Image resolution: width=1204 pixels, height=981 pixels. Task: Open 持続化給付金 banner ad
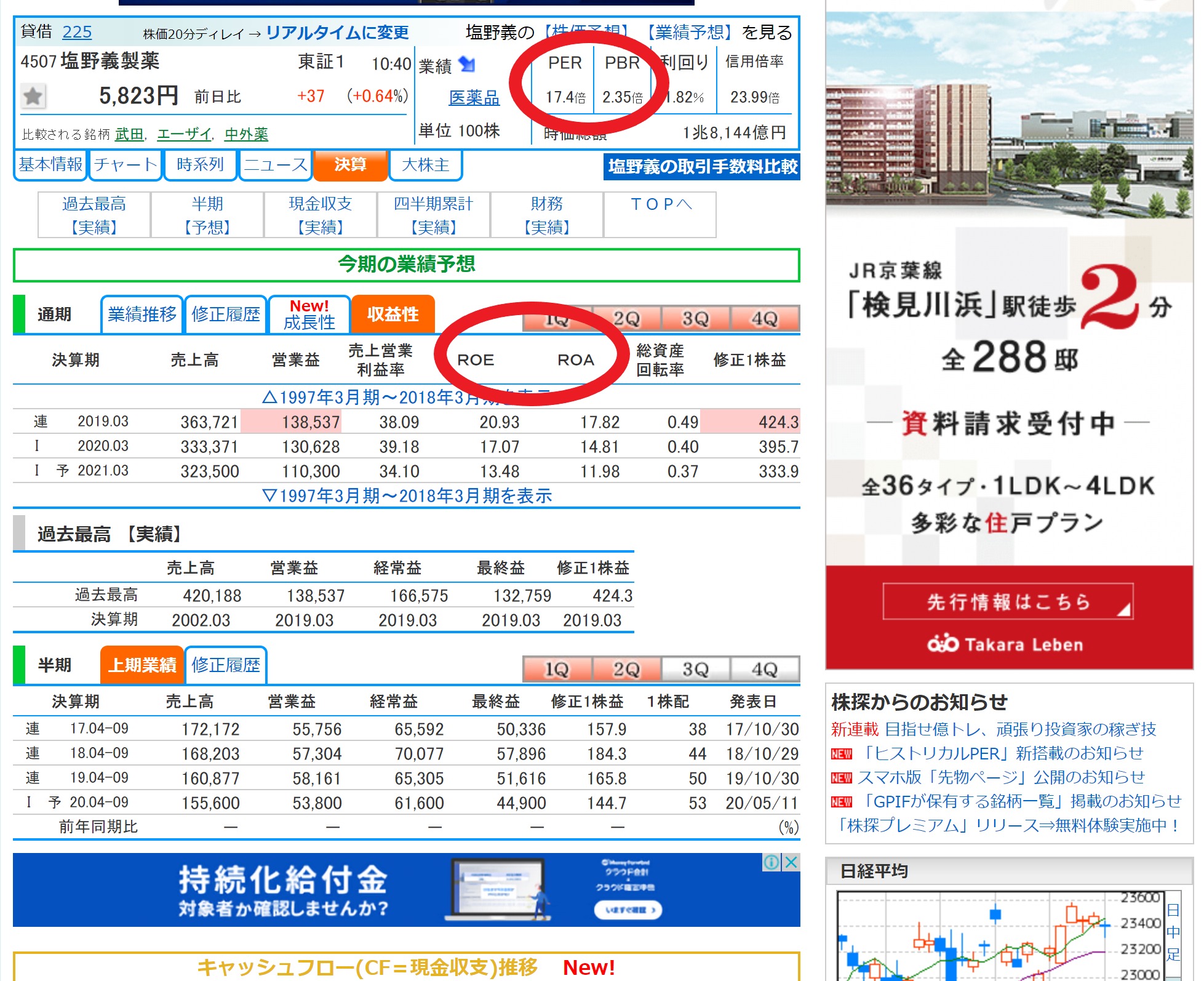[407, 890]
